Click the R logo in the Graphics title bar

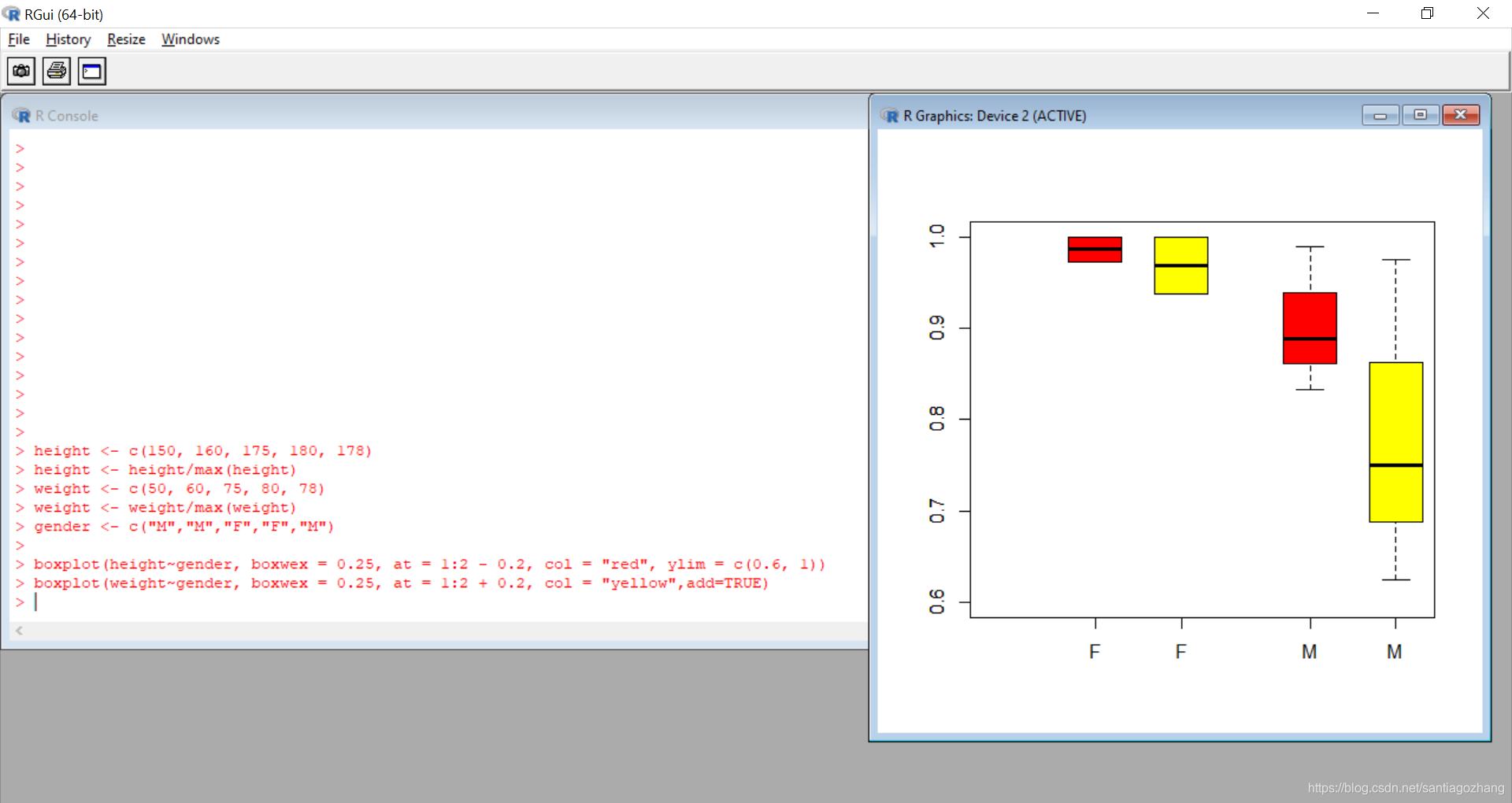point(890,116)
